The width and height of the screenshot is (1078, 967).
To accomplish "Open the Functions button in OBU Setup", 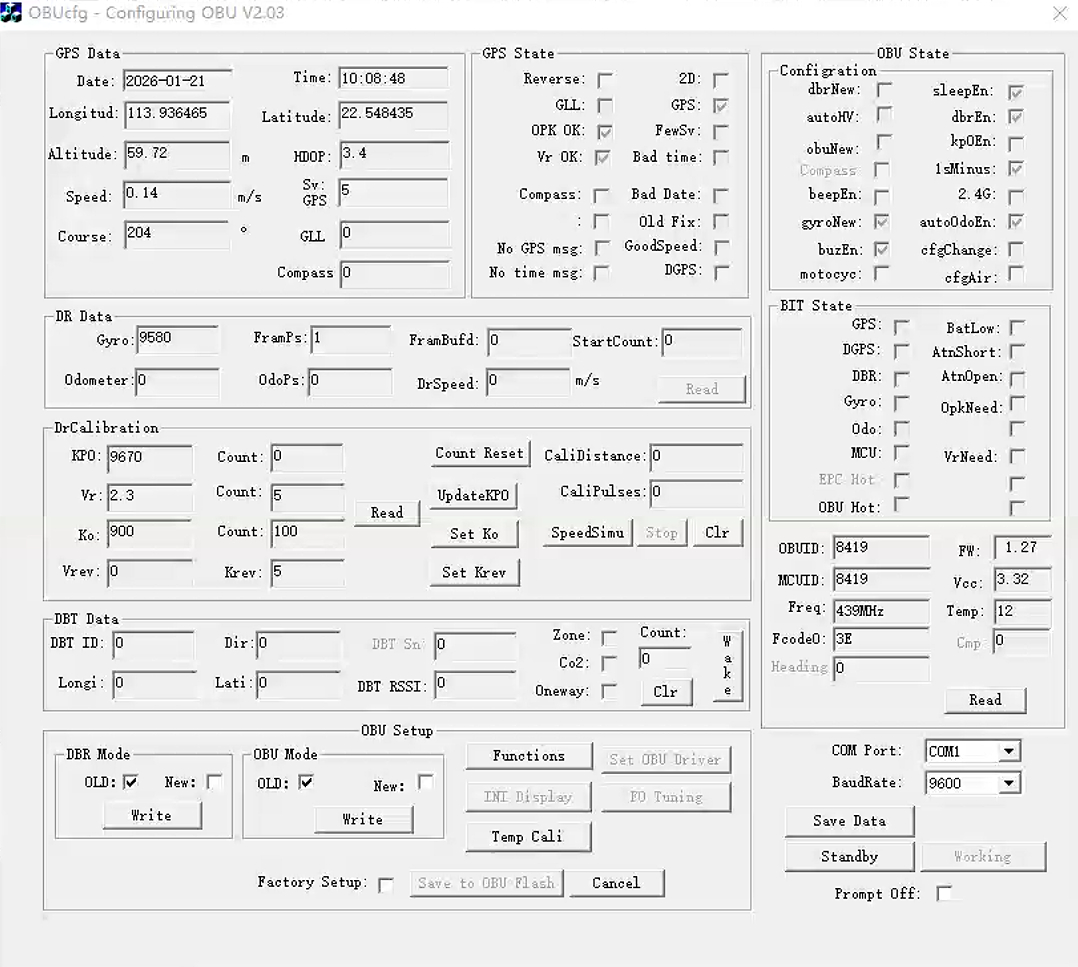I will coord(528,757).
